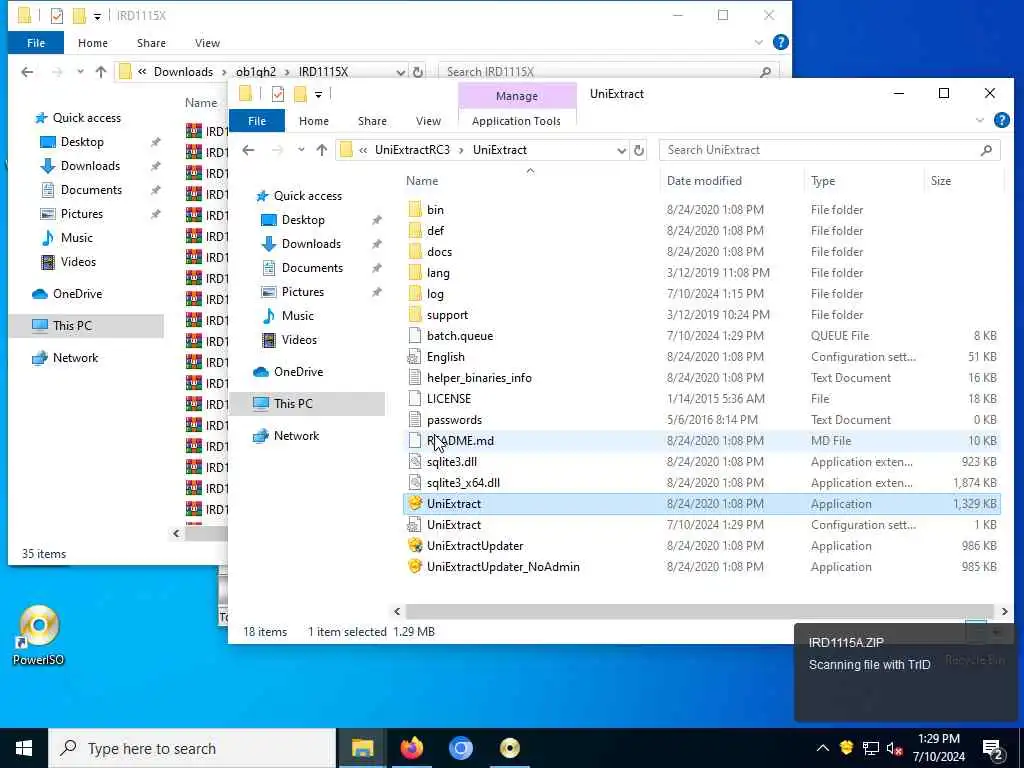Click the log folder icon
Viewport: 1024px width, 768px height.
click(415, 293)
